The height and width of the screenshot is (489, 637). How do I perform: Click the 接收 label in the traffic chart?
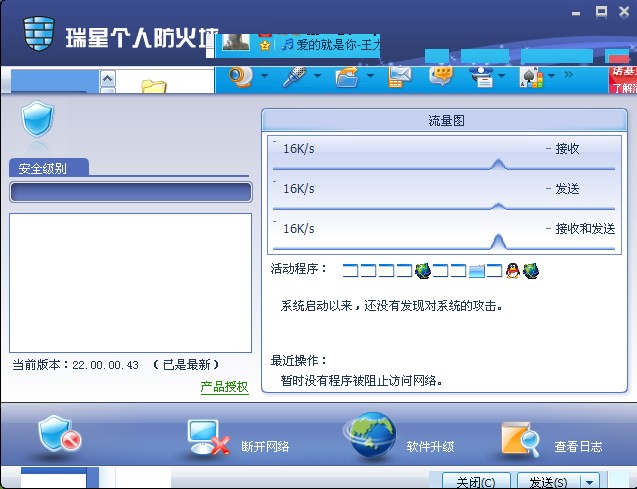pos(567,149)
